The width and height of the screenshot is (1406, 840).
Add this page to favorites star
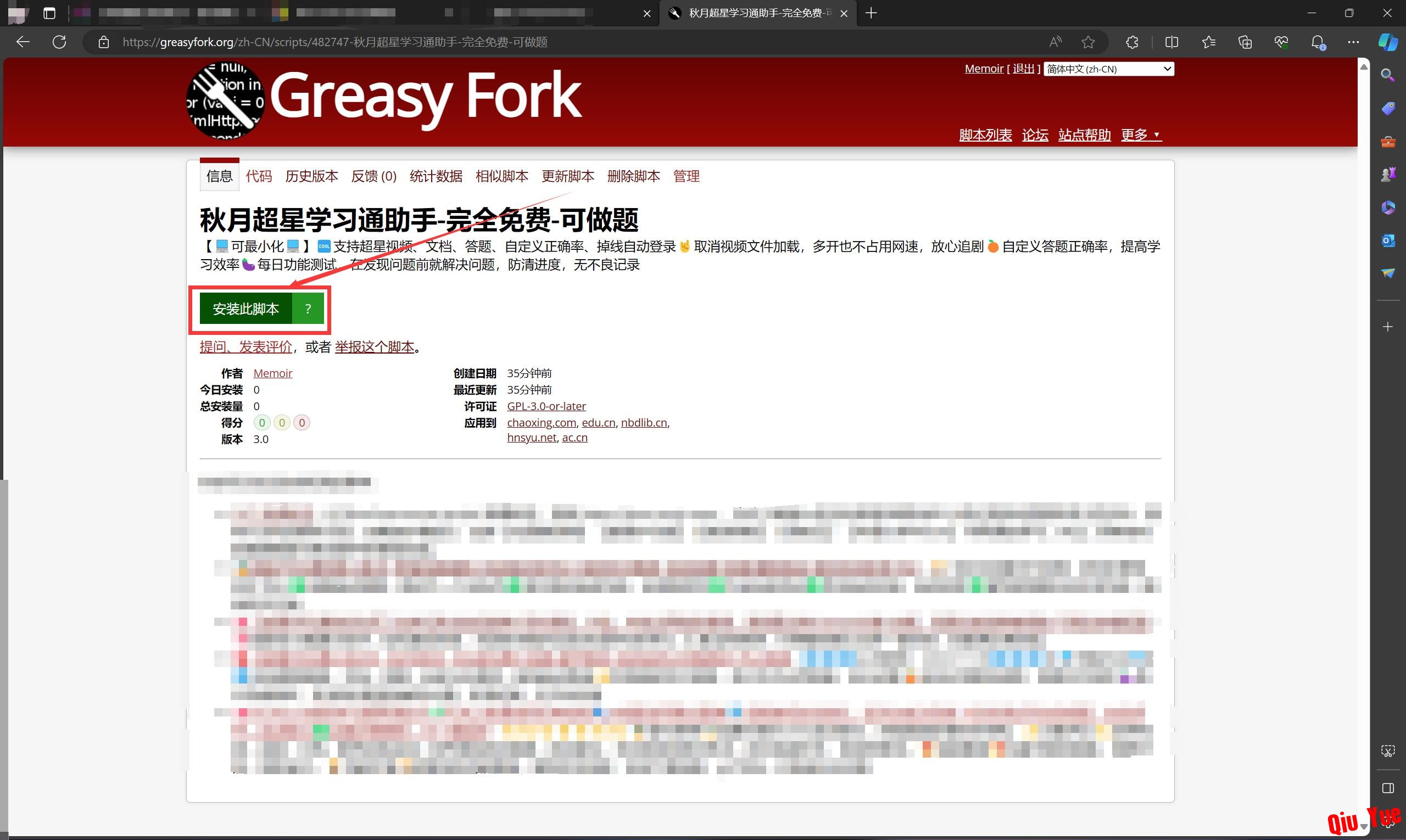tap(1088, 42)
